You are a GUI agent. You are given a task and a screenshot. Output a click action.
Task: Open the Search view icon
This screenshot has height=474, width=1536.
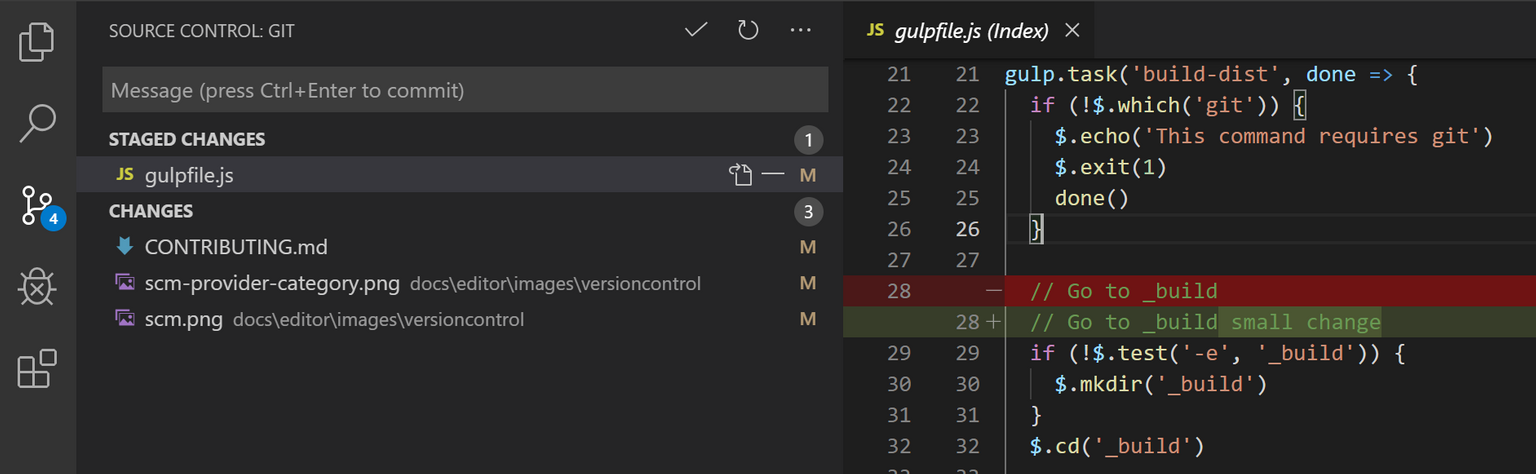coord(37,122)
